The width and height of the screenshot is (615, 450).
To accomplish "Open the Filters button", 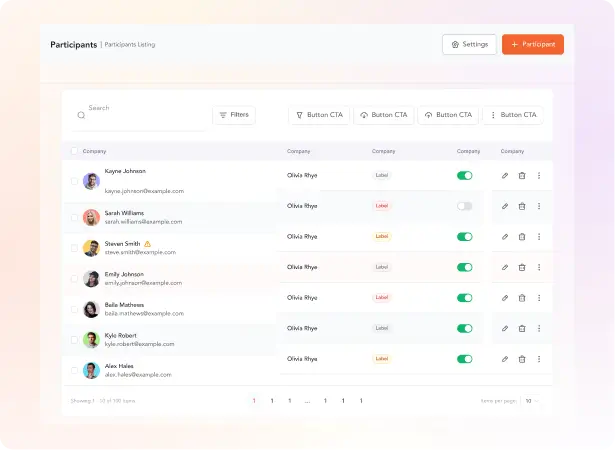I will [x=234, y=115].
